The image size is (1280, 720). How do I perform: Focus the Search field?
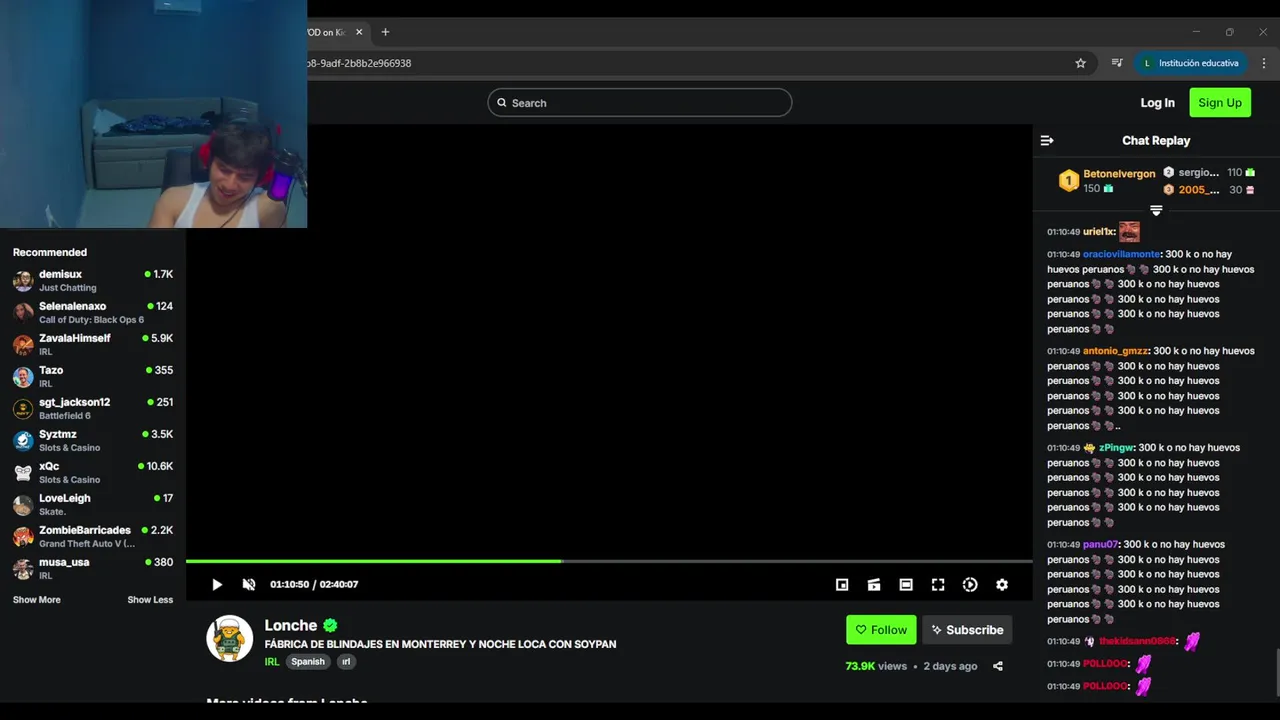point(640,103)
